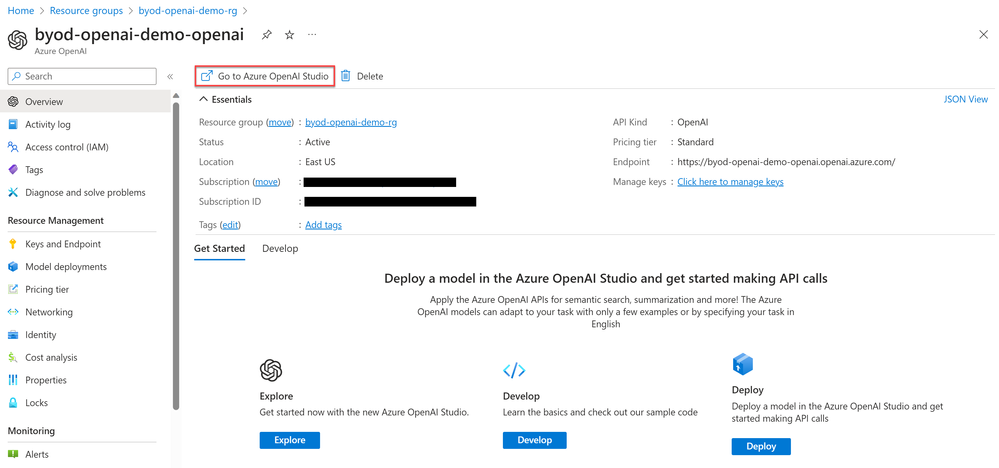Click the Identity icon in sidebar
This screenshot has width=999, height=468.
13,335
